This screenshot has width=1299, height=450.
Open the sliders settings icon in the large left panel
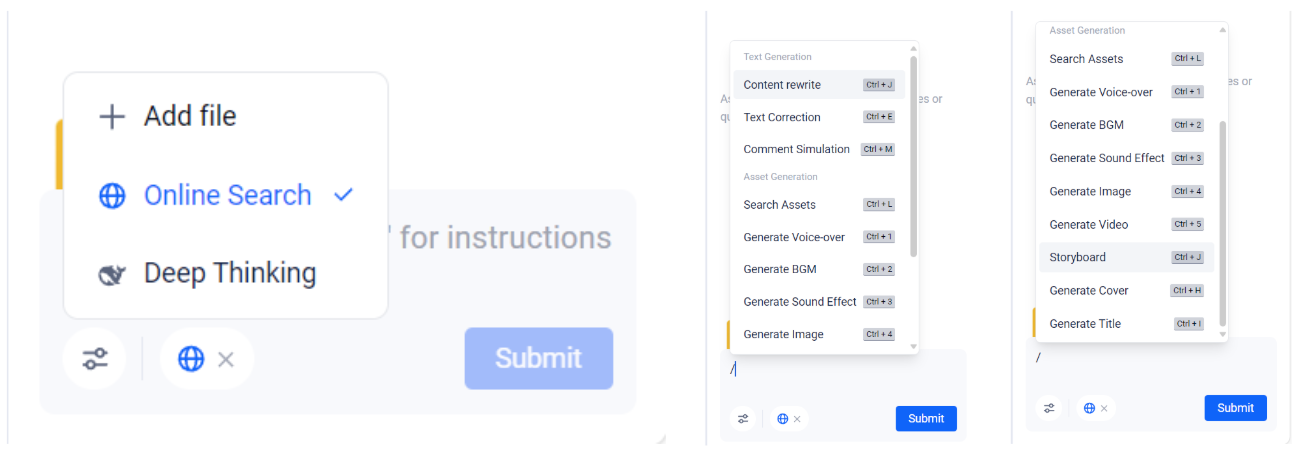94,358
